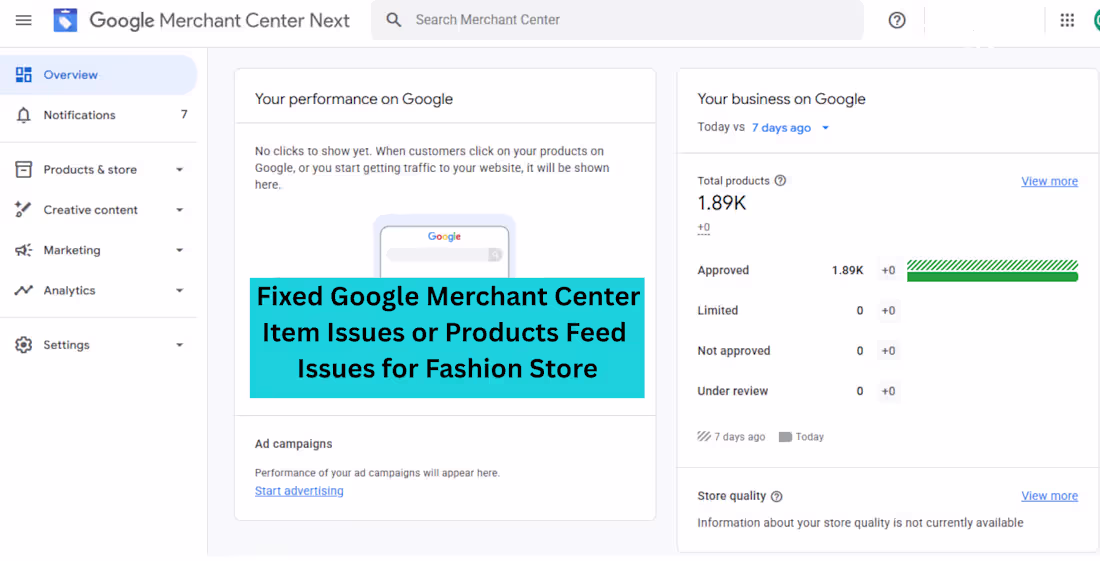1100x561 pixels.
Task: Click the Approved products green progress bar
Action: point(992,278)
